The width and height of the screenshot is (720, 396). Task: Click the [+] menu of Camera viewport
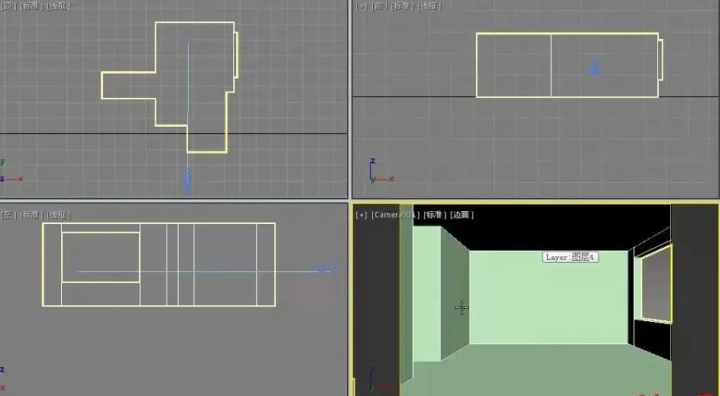click(361, 215)
